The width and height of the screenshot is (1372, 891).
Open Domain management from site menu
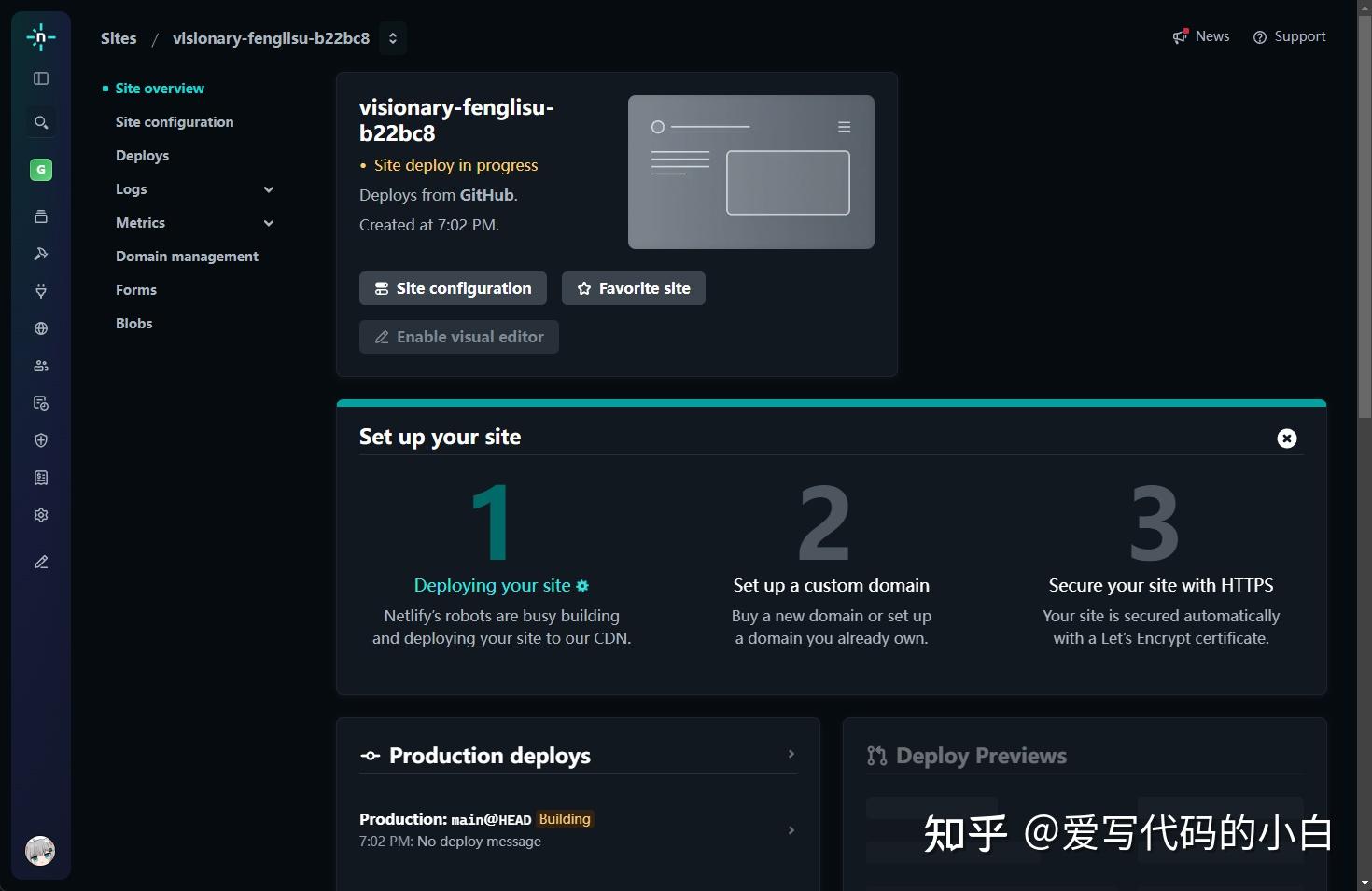[x=187, y=256]
